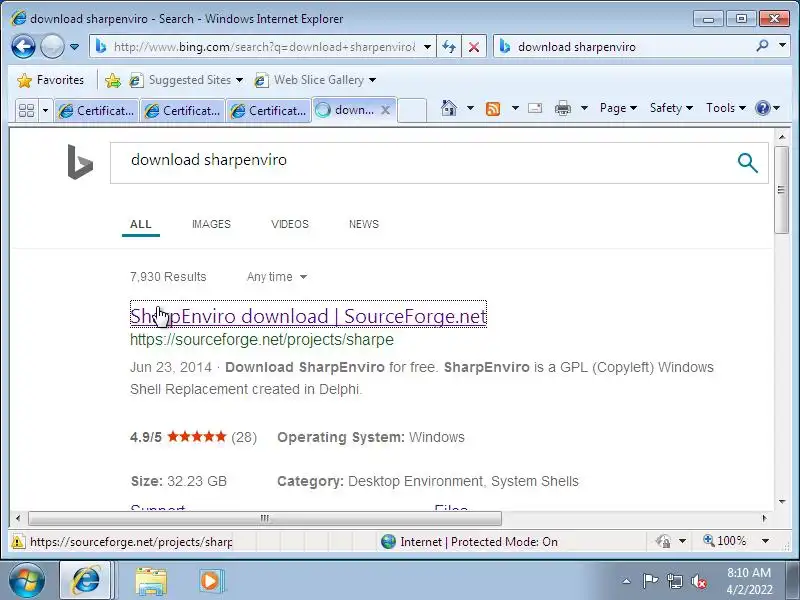Click the horizontal scrollbar thumb

(x=265, y=518)
